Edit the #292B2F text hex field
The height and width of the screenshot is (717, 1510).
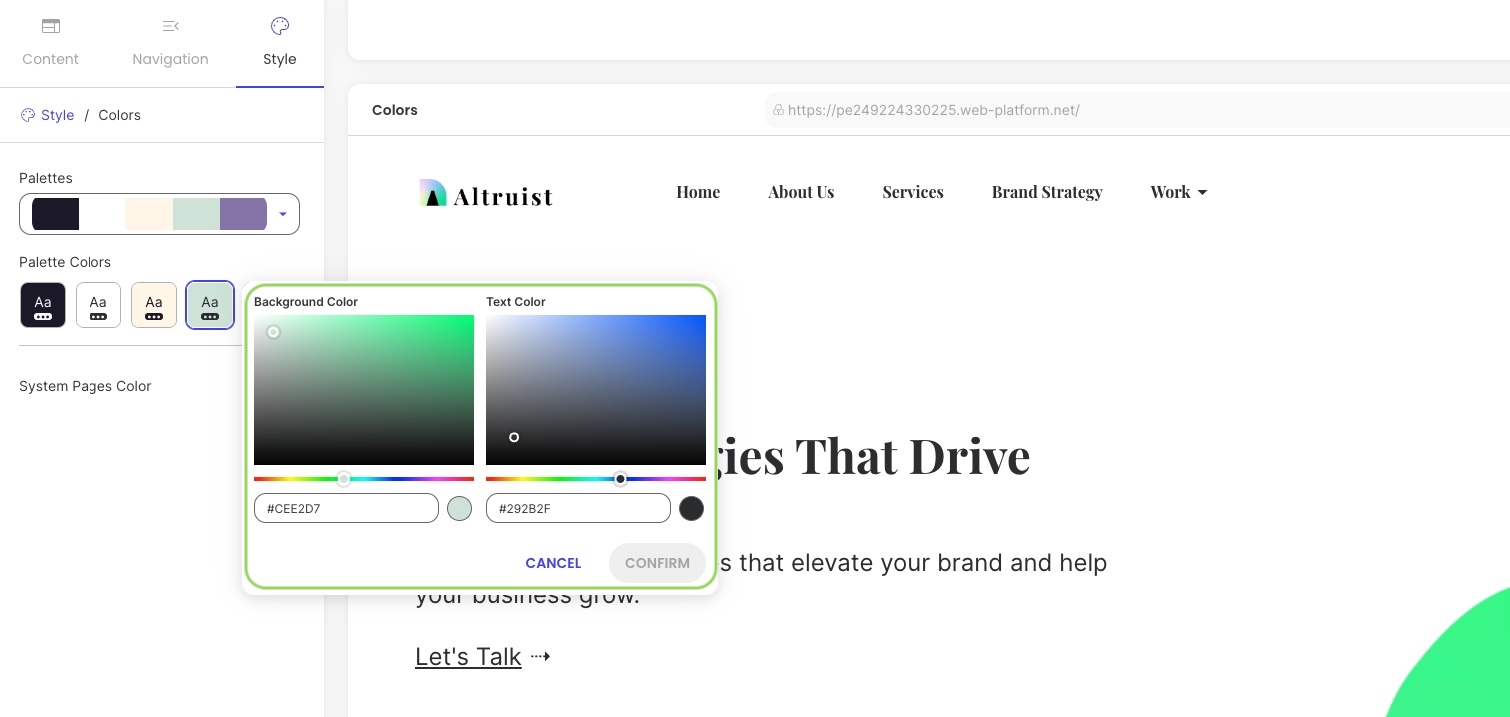[578, 508]
